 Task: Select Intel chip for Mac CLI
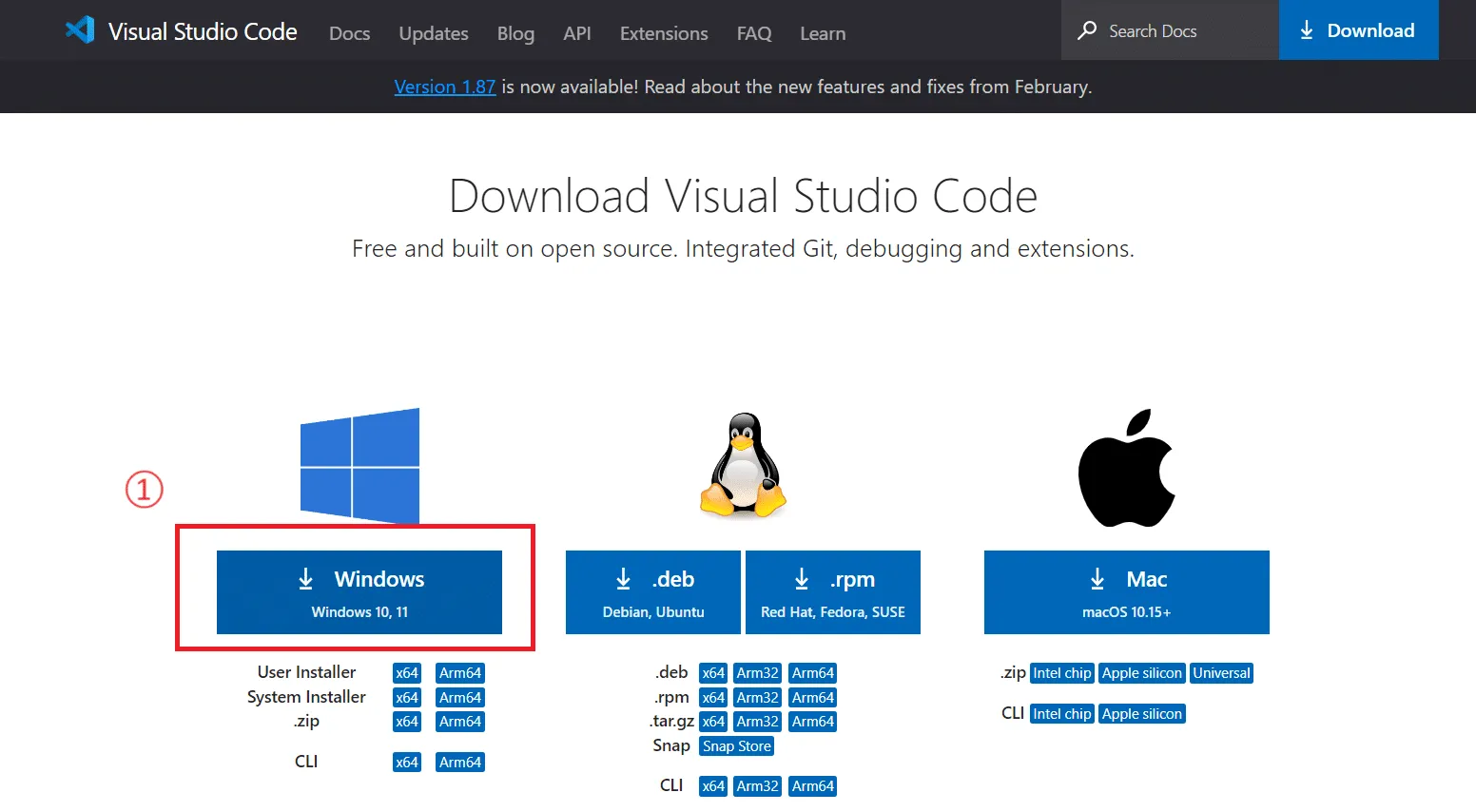point(1062,714)
